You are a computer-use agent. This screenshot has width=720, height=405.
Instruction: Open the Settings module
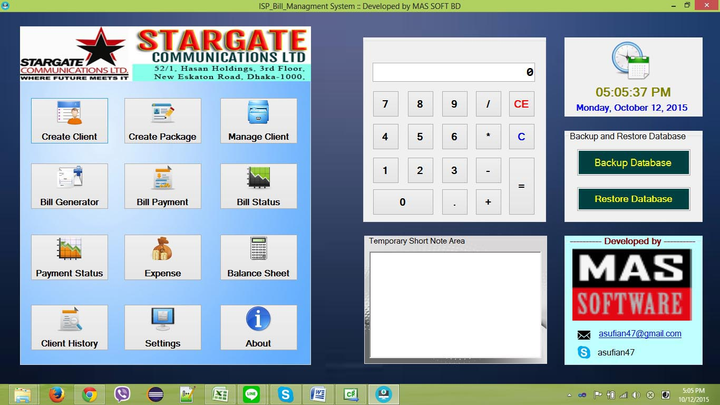tap(163, 327)
